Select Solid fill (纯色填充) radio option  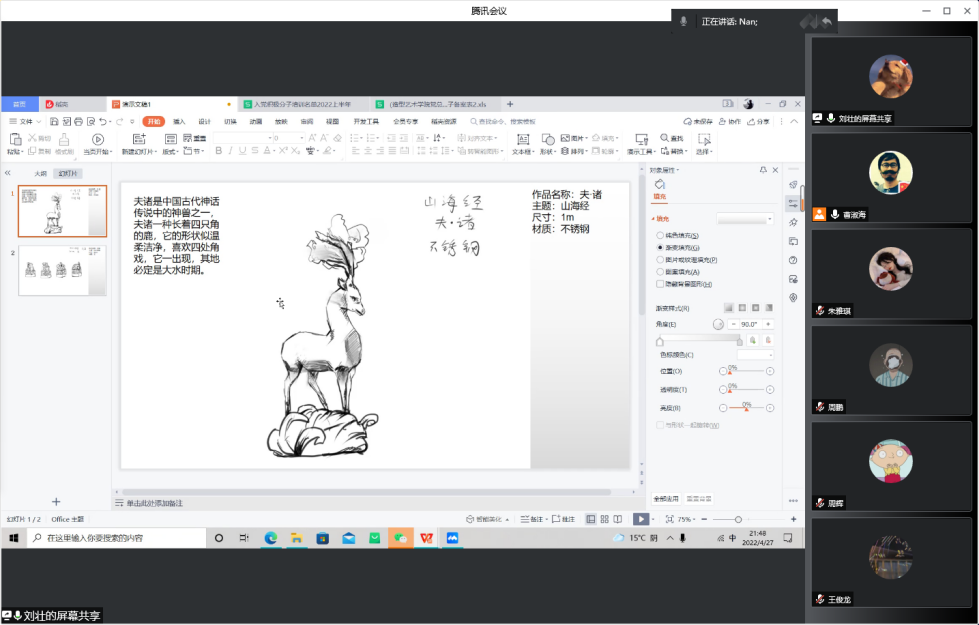660,235
